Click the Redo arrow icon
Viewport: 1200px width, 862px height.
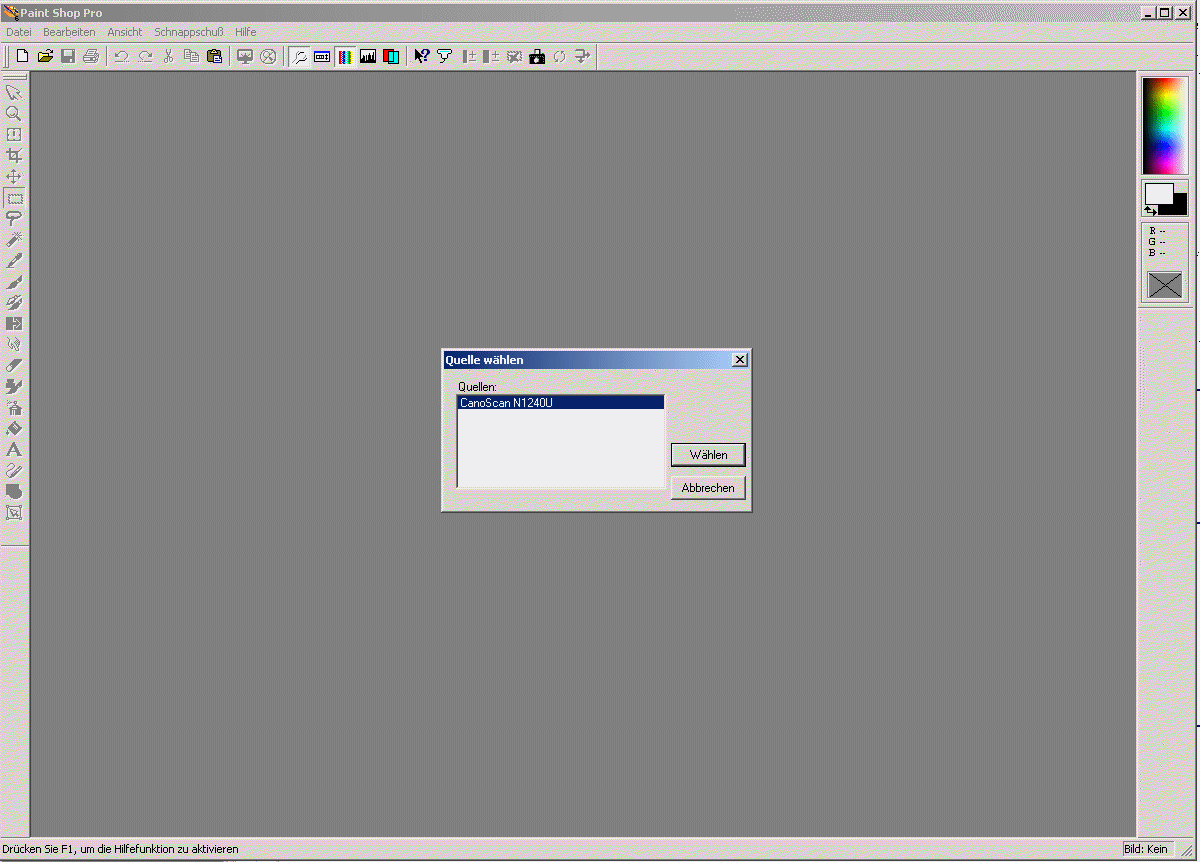pos(145,57)
